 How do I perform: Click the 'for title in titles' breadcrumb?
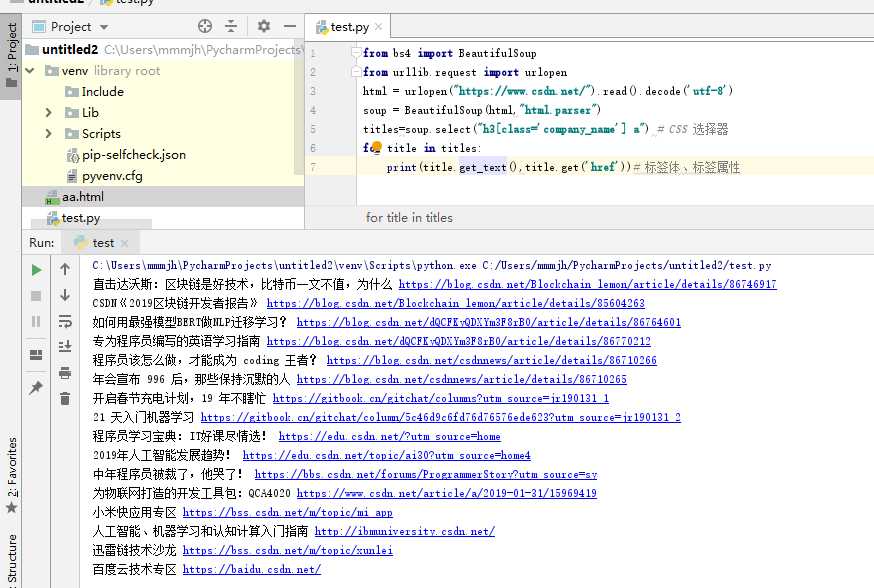point(409,218)
